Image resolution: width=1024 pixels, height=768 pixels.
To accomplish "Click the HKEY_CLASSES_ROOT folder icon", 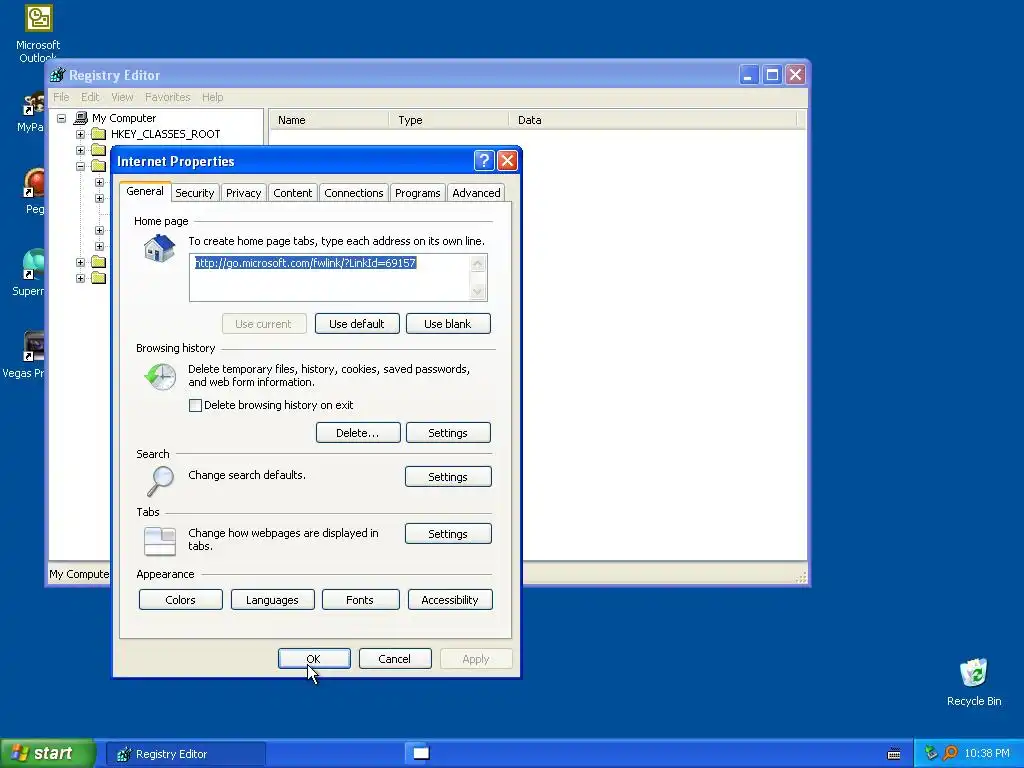I will [x=99, y=134].
